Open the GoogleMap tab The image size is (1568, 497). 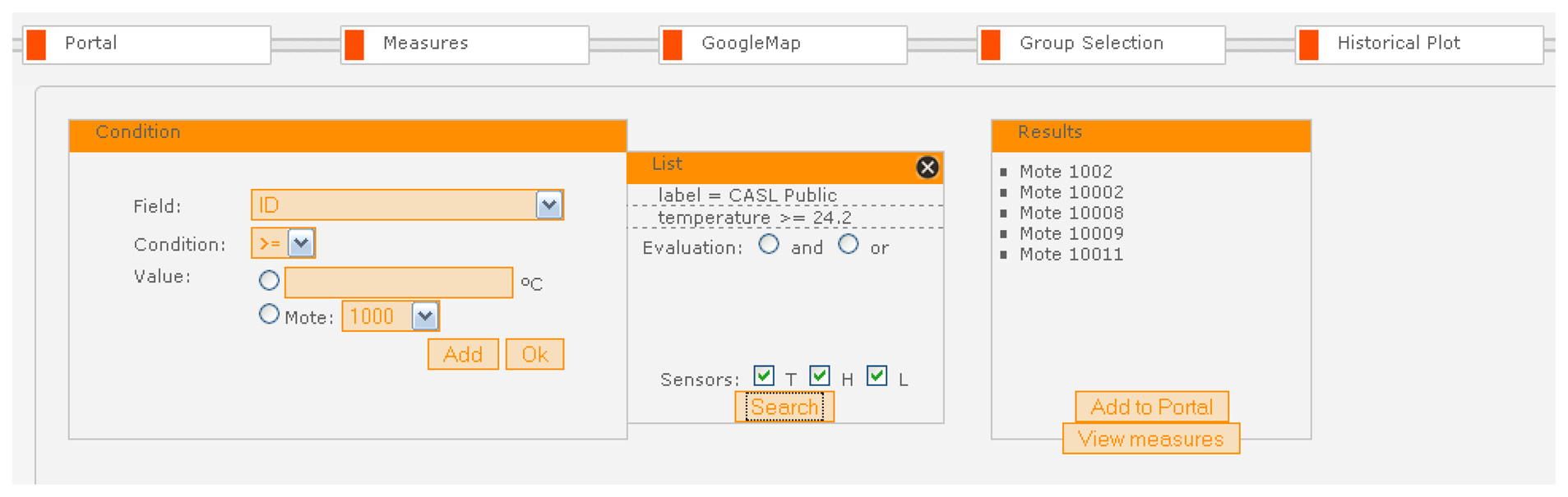tap(783, 44)
